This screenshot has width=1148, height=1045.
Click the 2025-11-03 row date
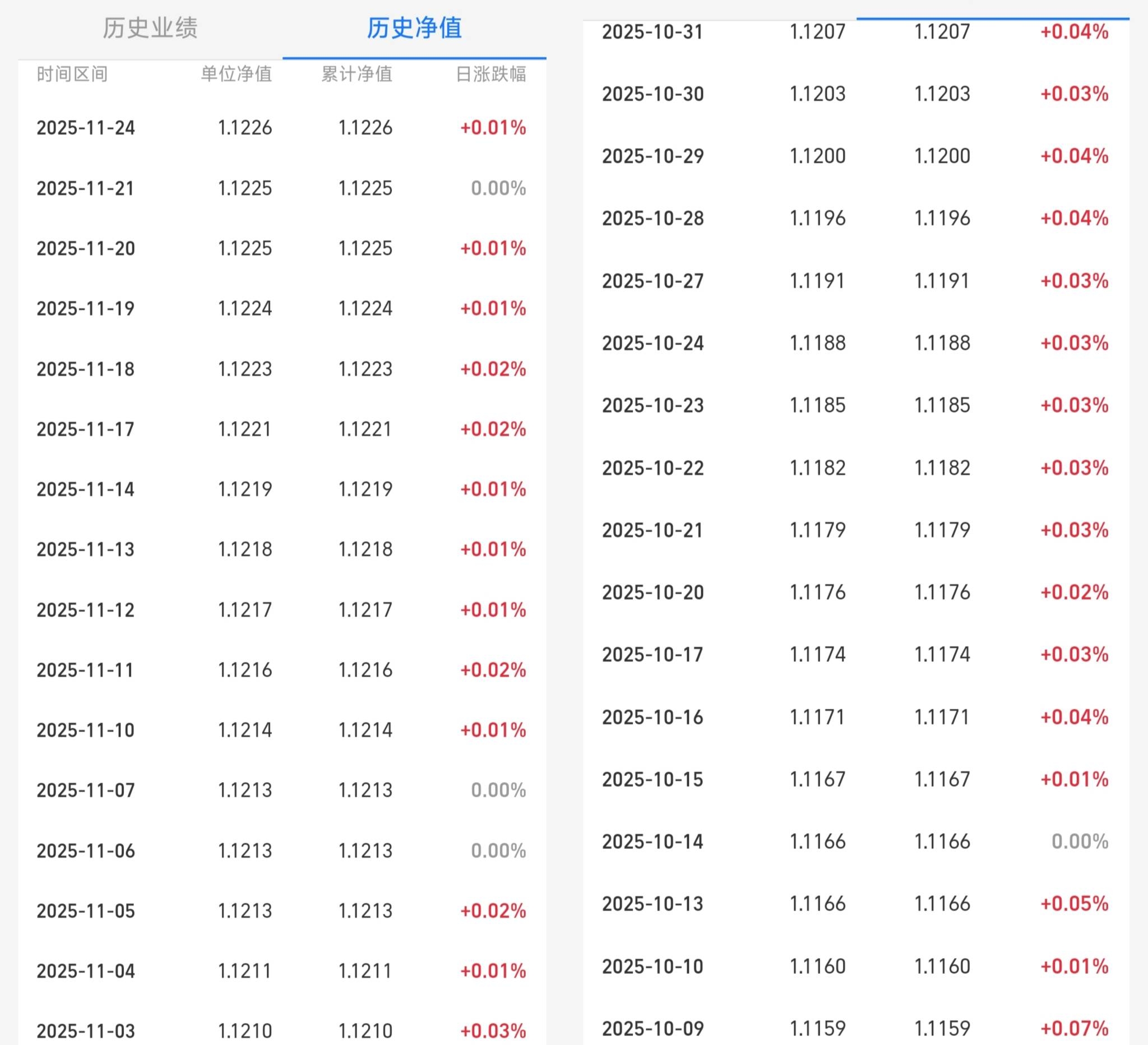(x=85, y=1031)
